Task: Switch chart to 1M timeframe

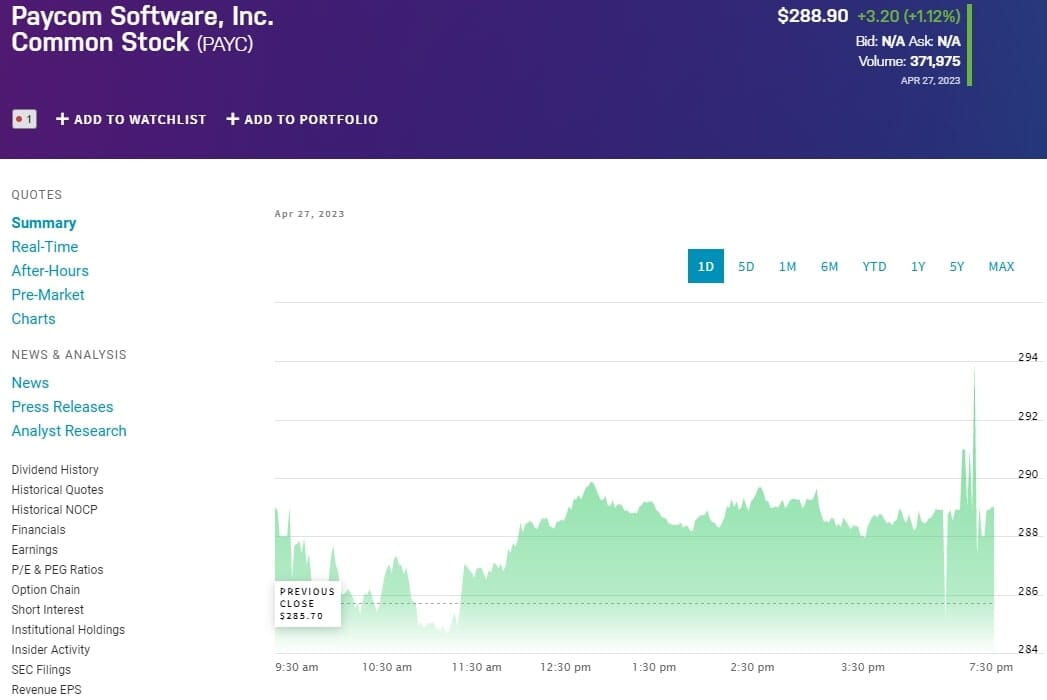Action: 787,266
